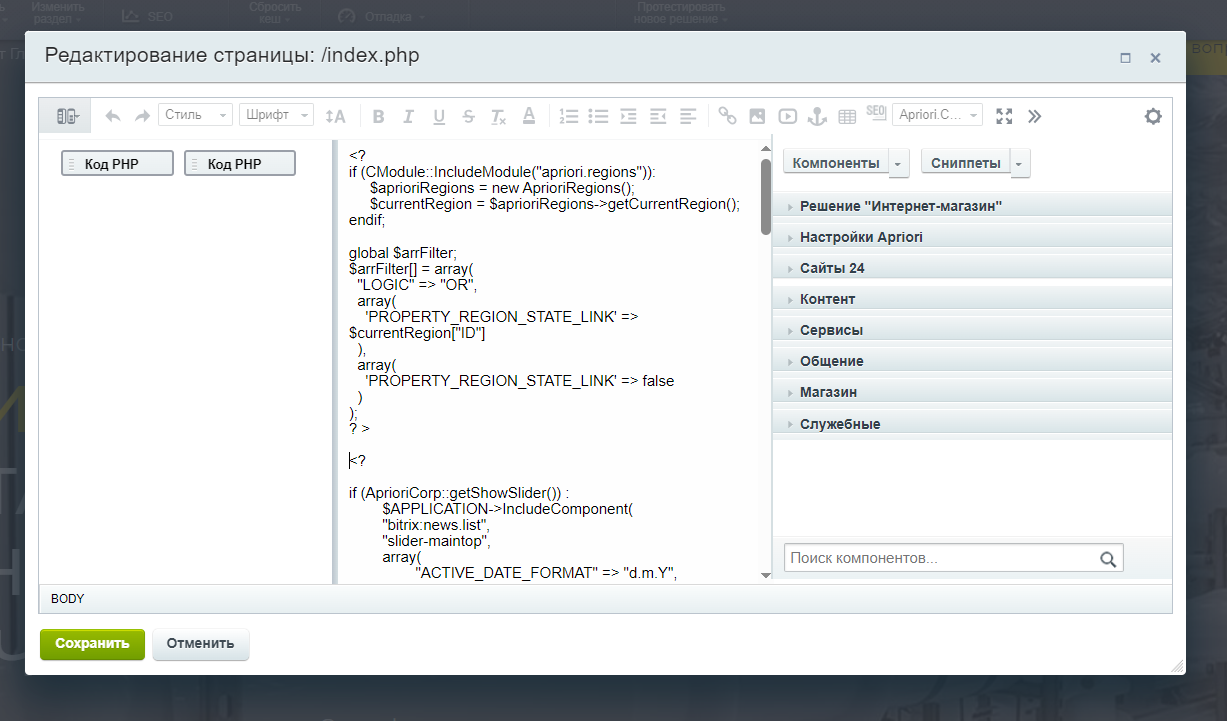
Task: Toggle underline text formatting
Action: click(x=438, y=116)
